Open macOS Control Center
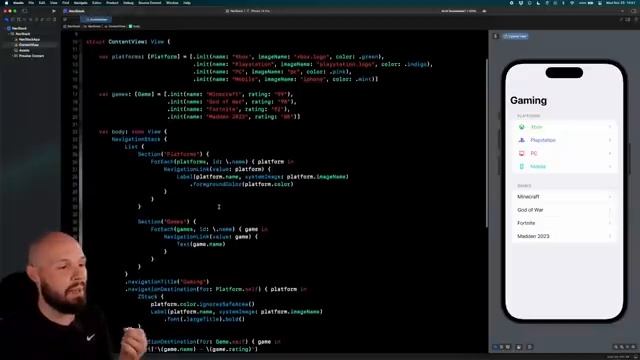Screen dimensions: 640x360 600,3
